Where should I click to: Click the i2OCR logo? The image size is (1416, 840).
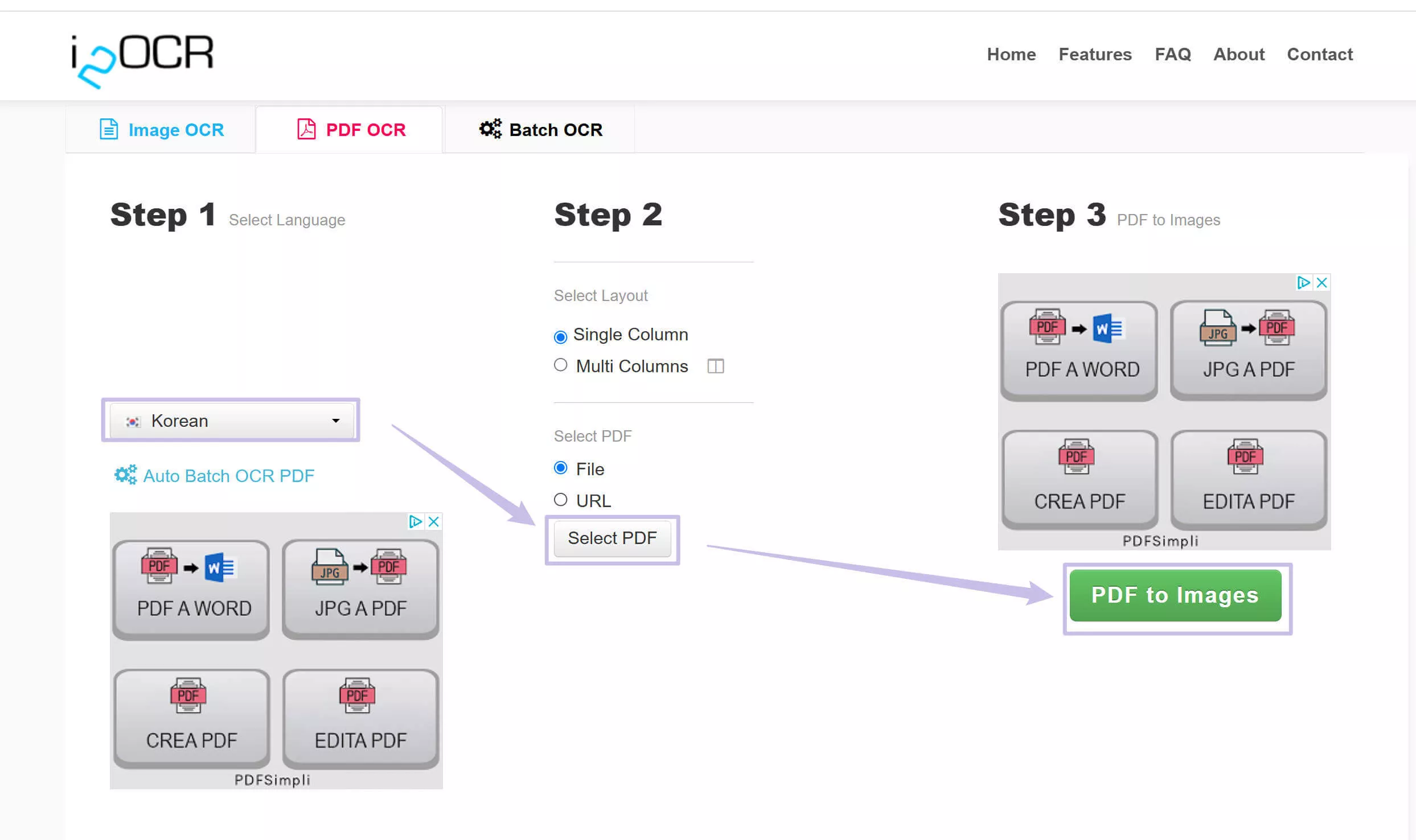point(142,61)
